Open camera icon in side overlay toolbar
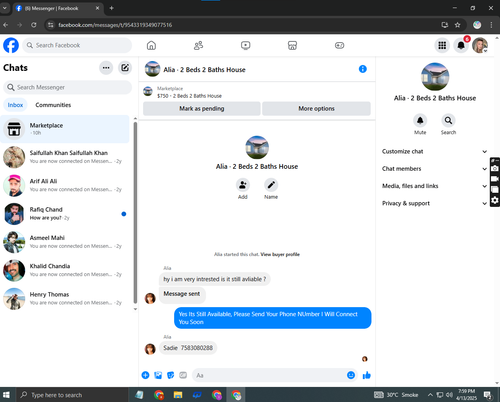 [495, 168]
